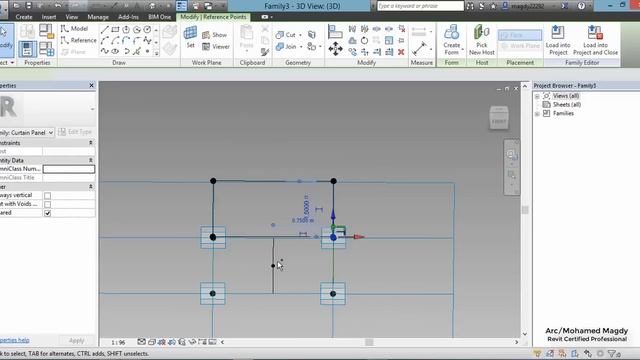
Task: Click the keyword search box
Action: [x=420, y=6]
